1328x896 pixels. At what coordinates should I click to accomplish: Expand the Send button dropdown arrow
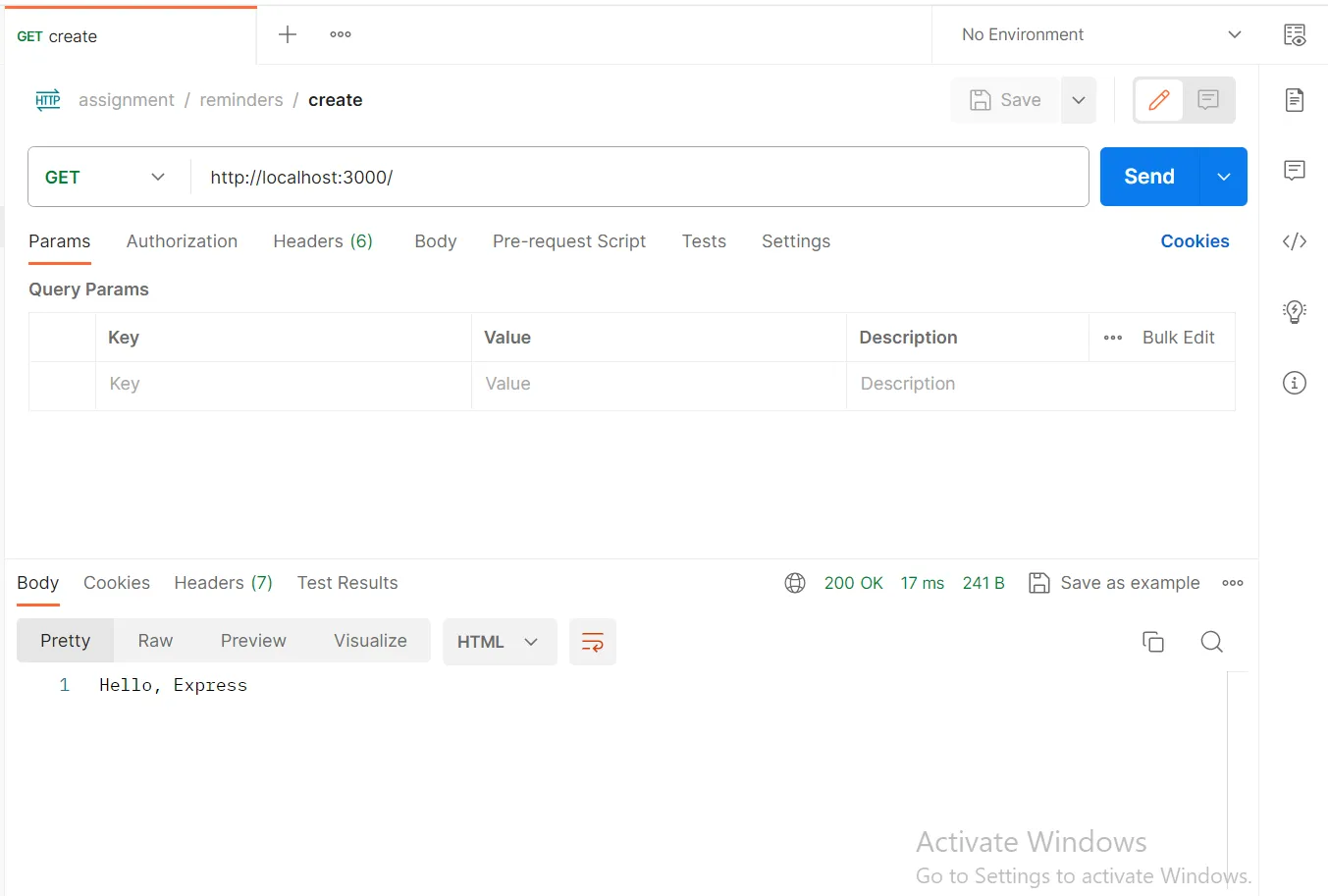coord(1223,177)
